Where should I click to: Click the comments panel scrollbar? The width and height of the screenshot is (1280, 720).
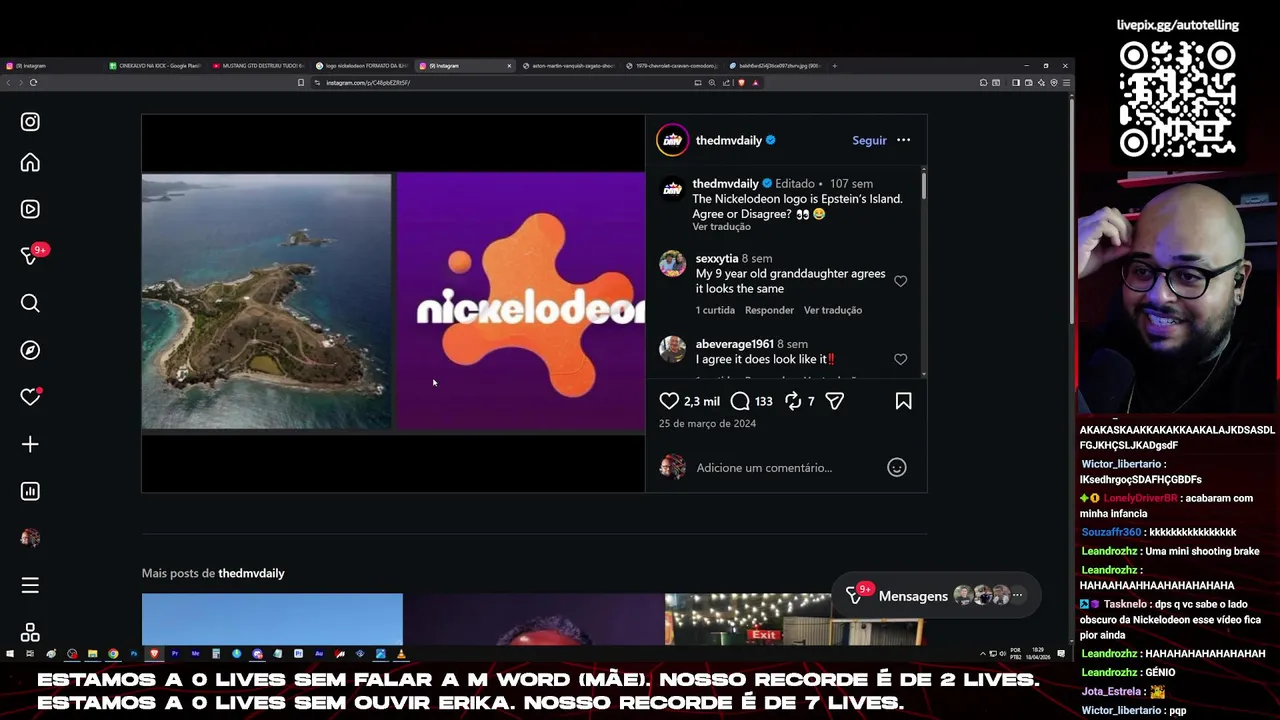[923, 186]
